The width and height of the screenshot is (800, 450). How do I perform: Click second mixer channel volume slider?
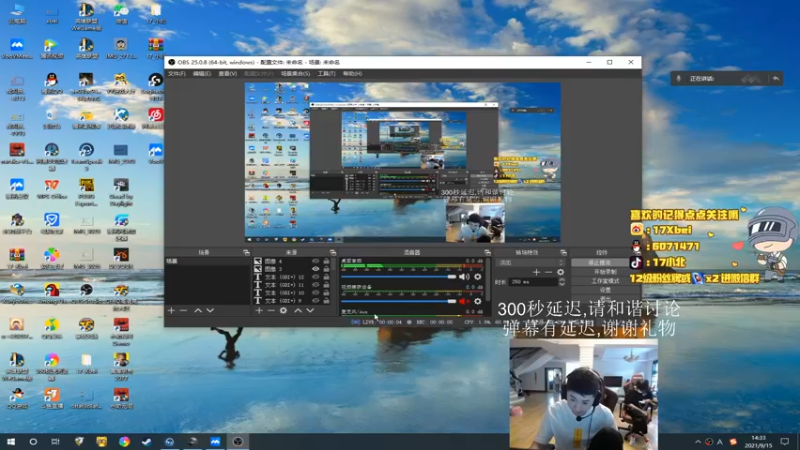pyautogui.click(x=398, y=301)
